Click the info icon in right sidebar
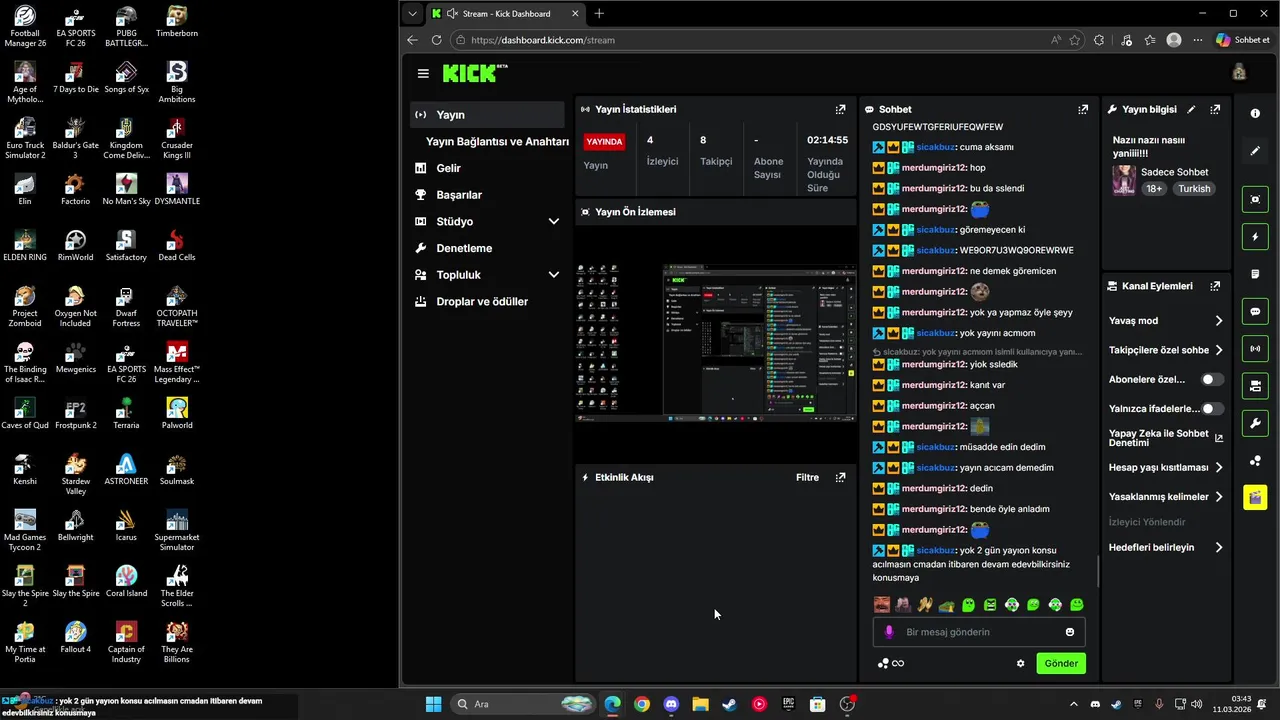 1255,113
